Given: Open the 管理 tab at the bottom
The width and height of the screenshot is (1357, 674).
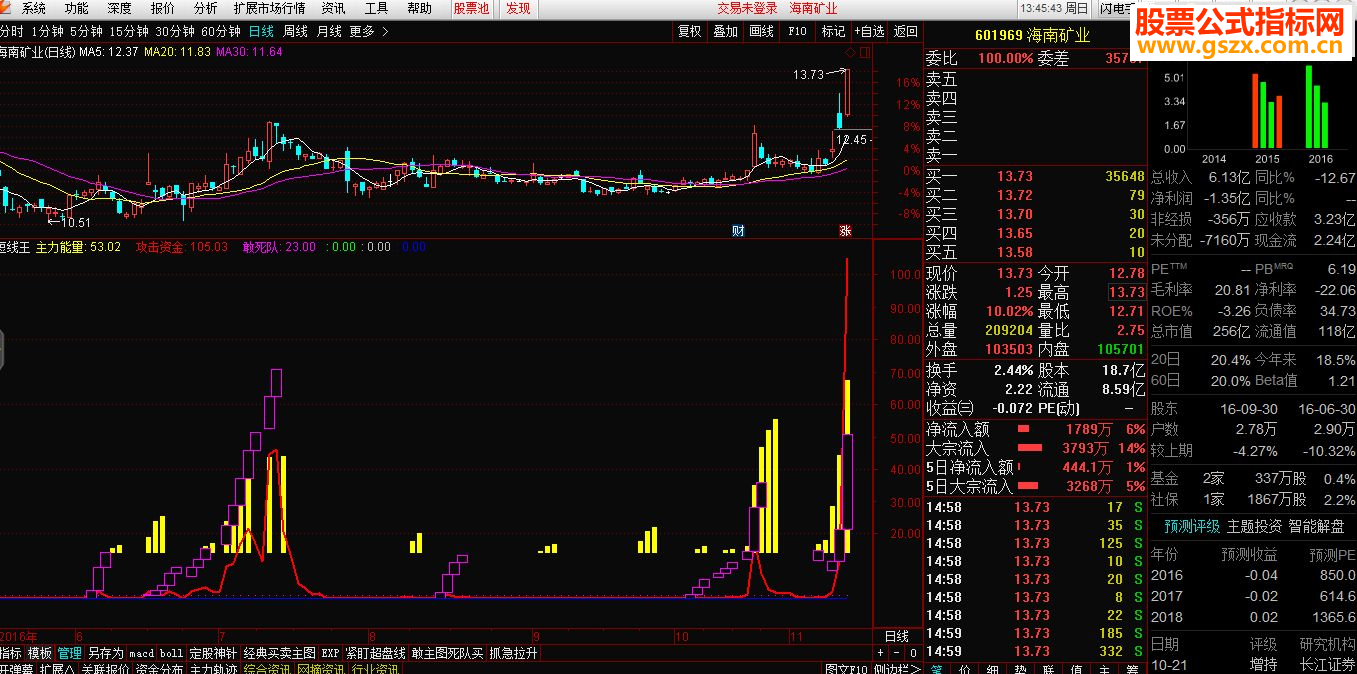Looking at the screenshot, I should coord(70,653).
